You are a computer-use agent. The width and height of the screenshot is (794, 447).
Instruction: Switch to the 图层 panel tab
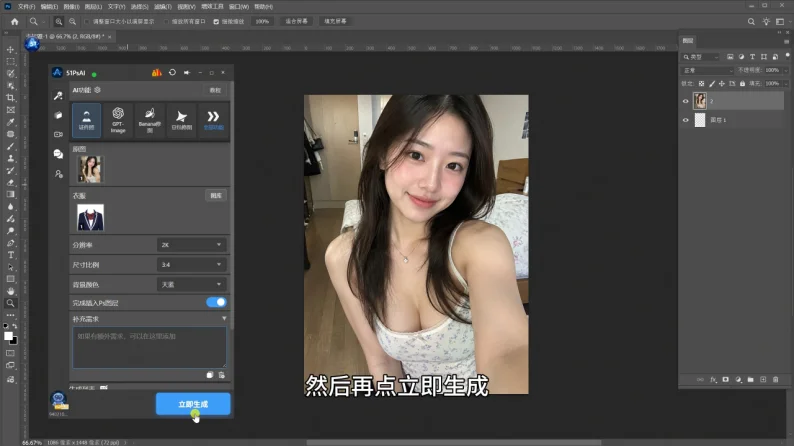pos(688,40)
